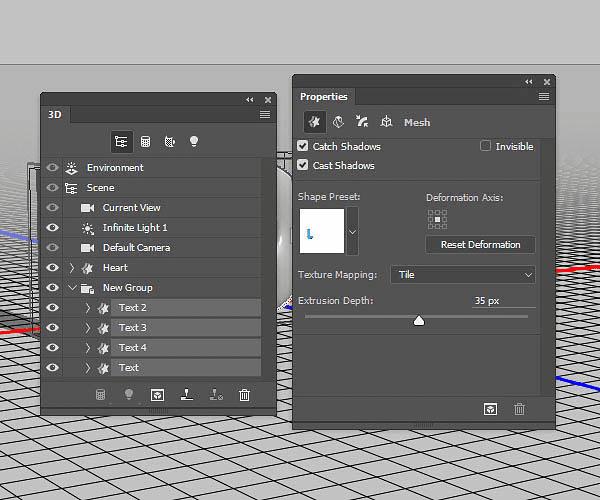This screenshot has height=500, width=600.
Task: Open the Deform tab in Properties
Action: tap(338, 122)
